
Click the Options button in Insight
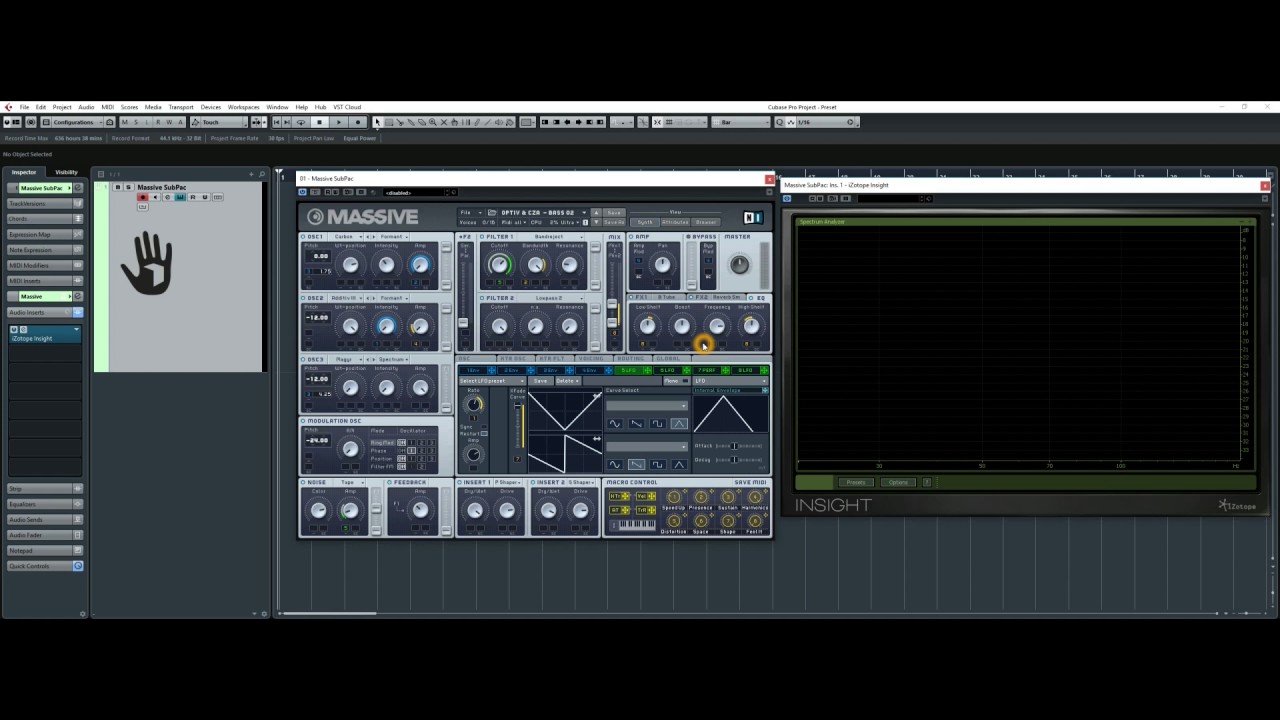899,482
